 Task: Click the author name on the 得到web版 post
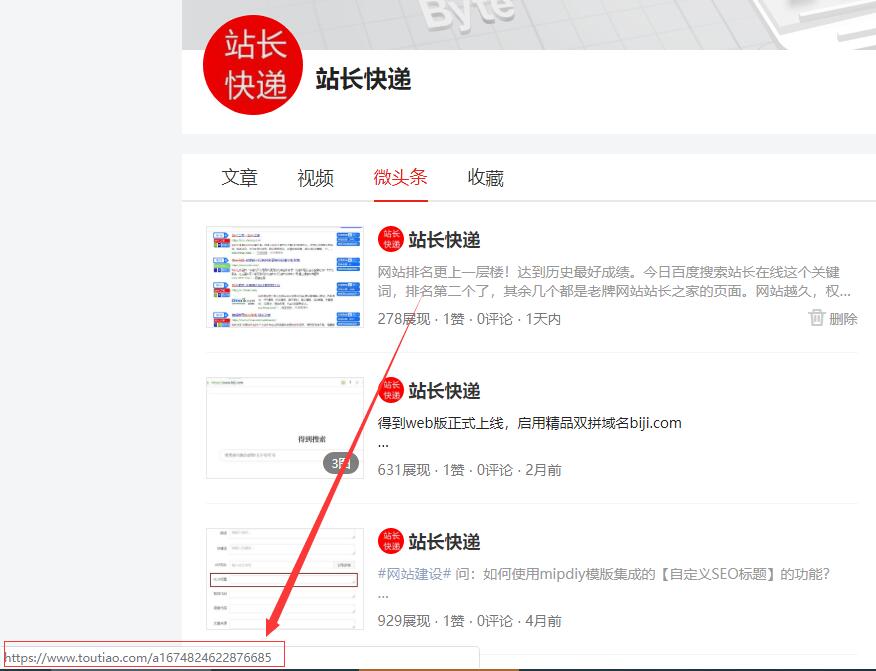444,391
